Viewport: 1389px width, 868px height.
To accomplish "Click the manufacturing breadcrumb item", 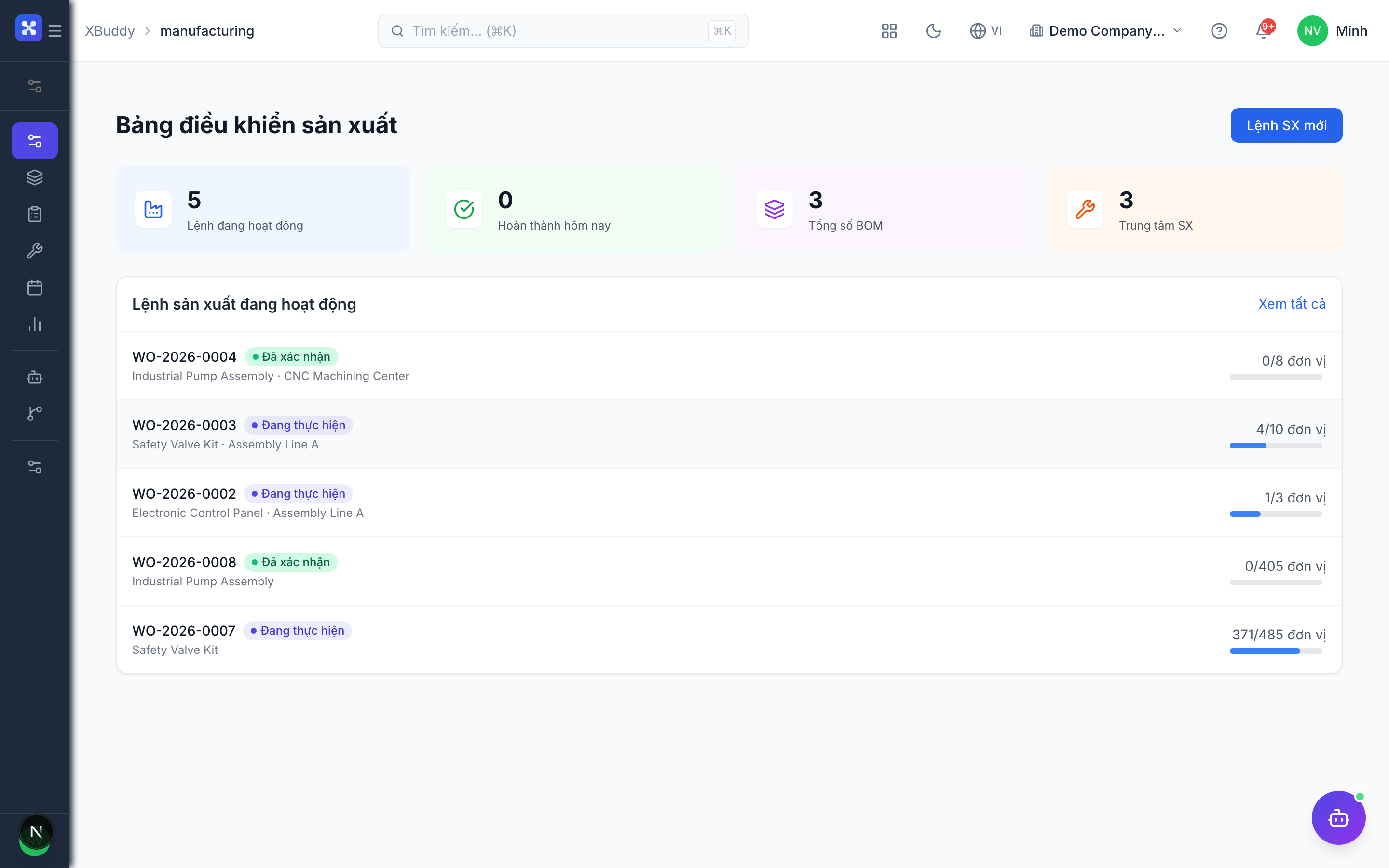I will pos(206,31).
